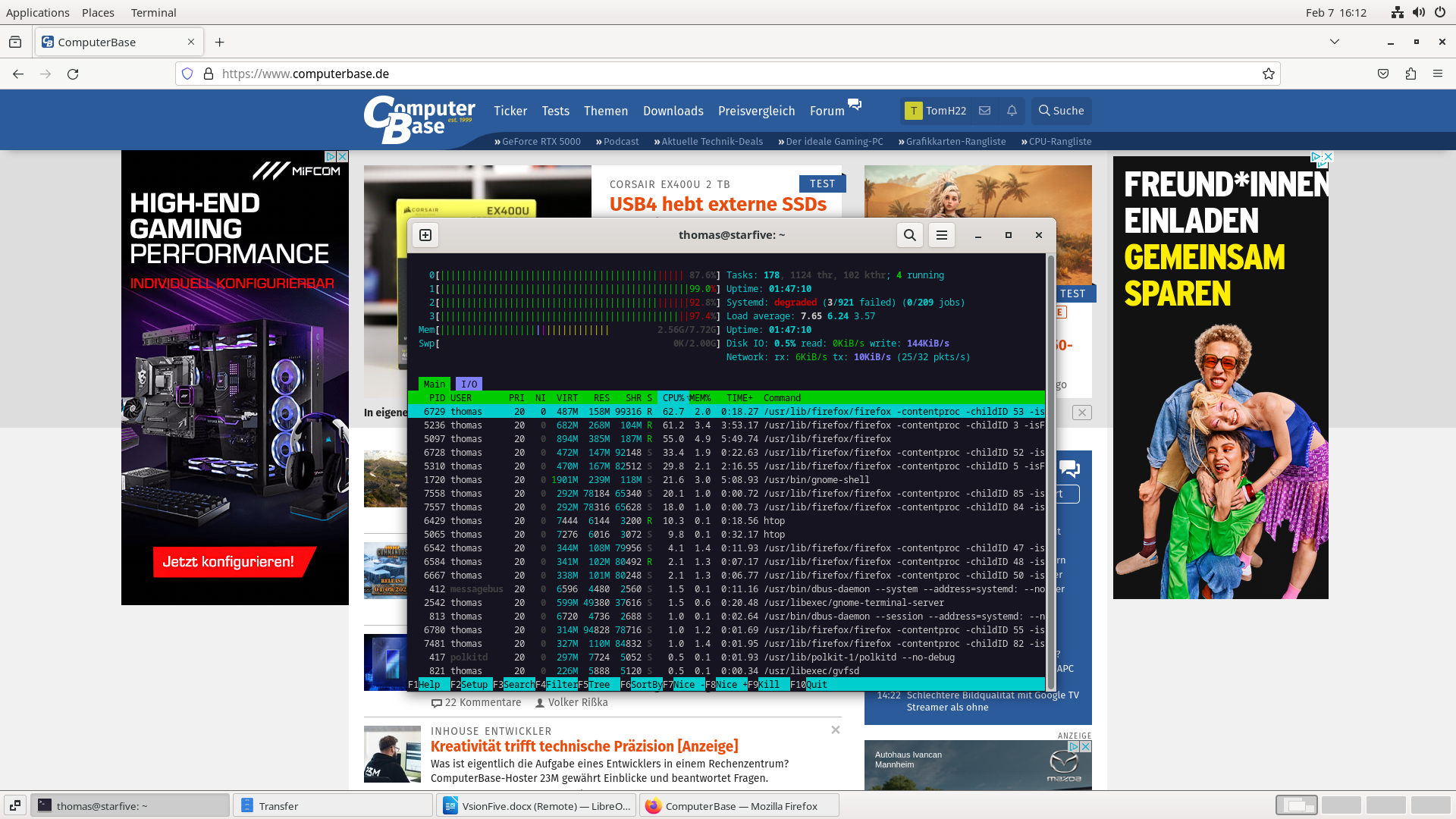
Task: Click the terminal search magnifier icon
Action: coord(909,235)
